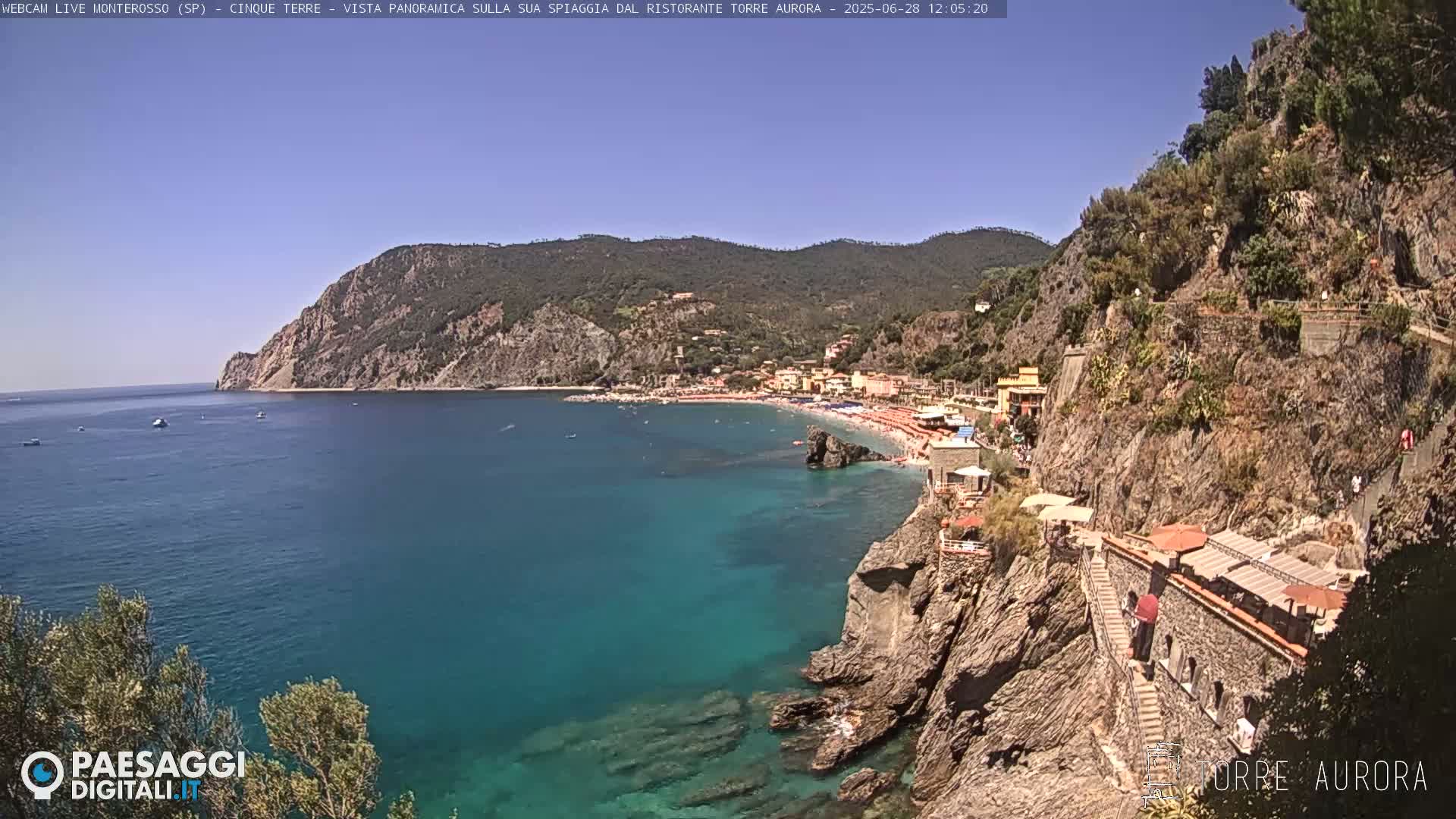Screen dimensions: 1456x819
Task: Click the Torre Aurora tower icon
Action: 1162,774
